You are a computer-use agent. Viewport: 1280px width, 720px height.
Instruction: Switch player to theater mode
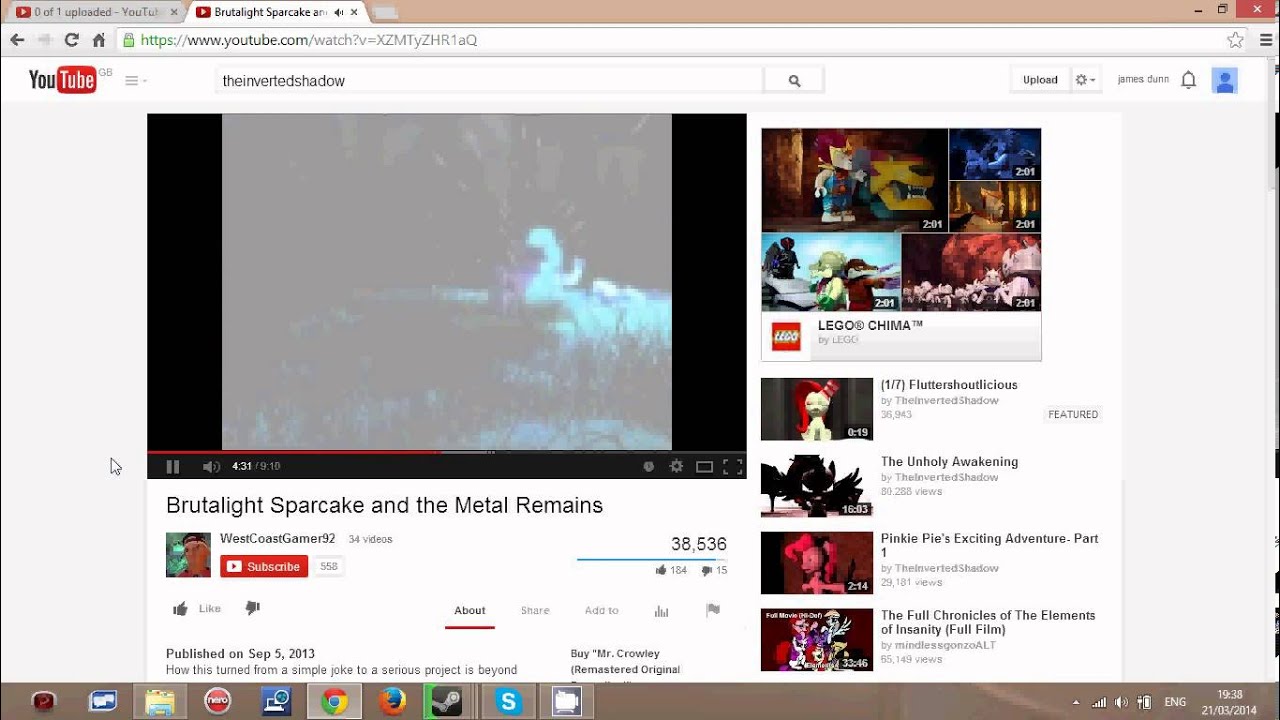(704, 466)
